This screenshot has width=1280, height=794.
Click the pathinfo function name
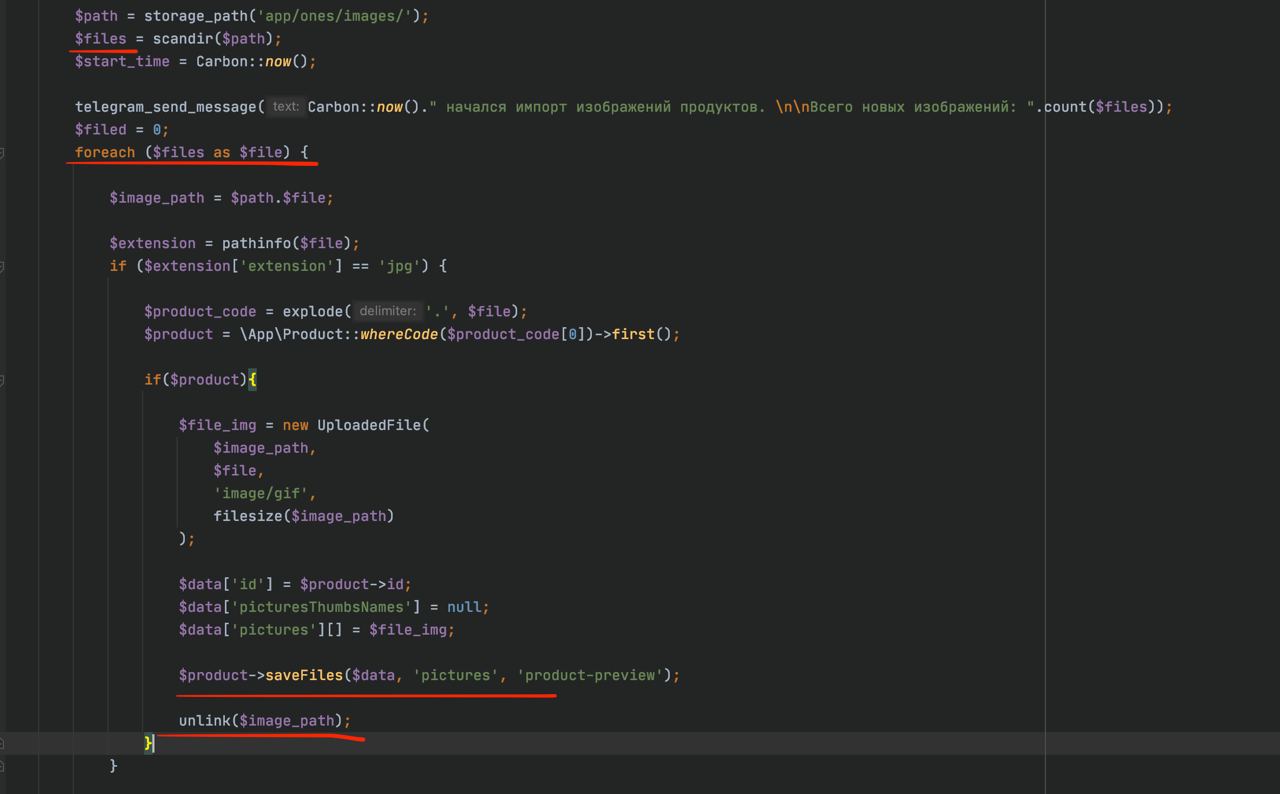click(256, 243)
